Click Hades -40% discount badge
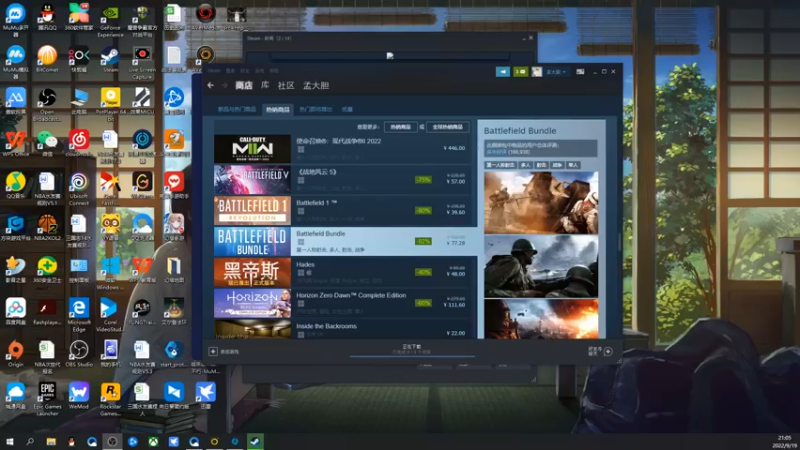800x450 pixels. [x=423, y=272]
